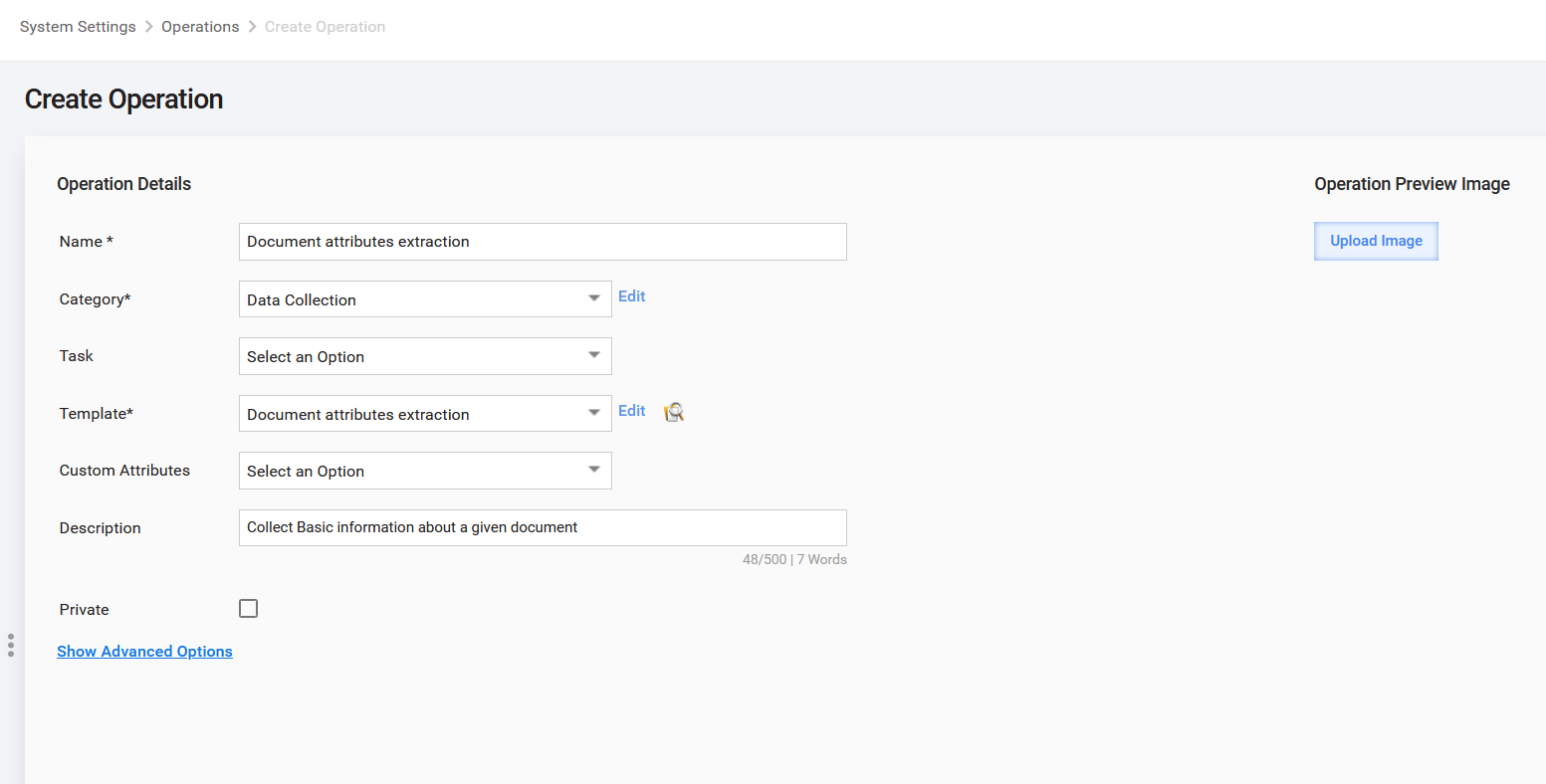Click the Operation Details heading
Screen dimensions: 1546x784
click(x=123, y=184)
